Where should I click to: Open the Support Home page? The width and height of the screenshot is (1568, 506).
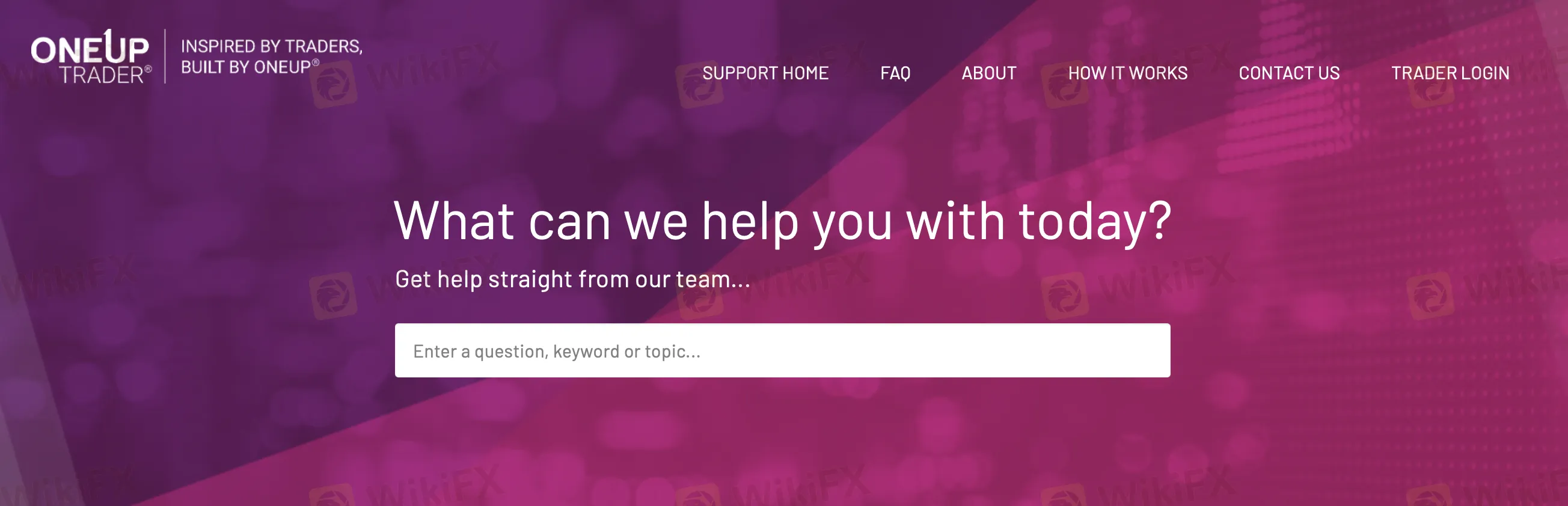[765, 73]
